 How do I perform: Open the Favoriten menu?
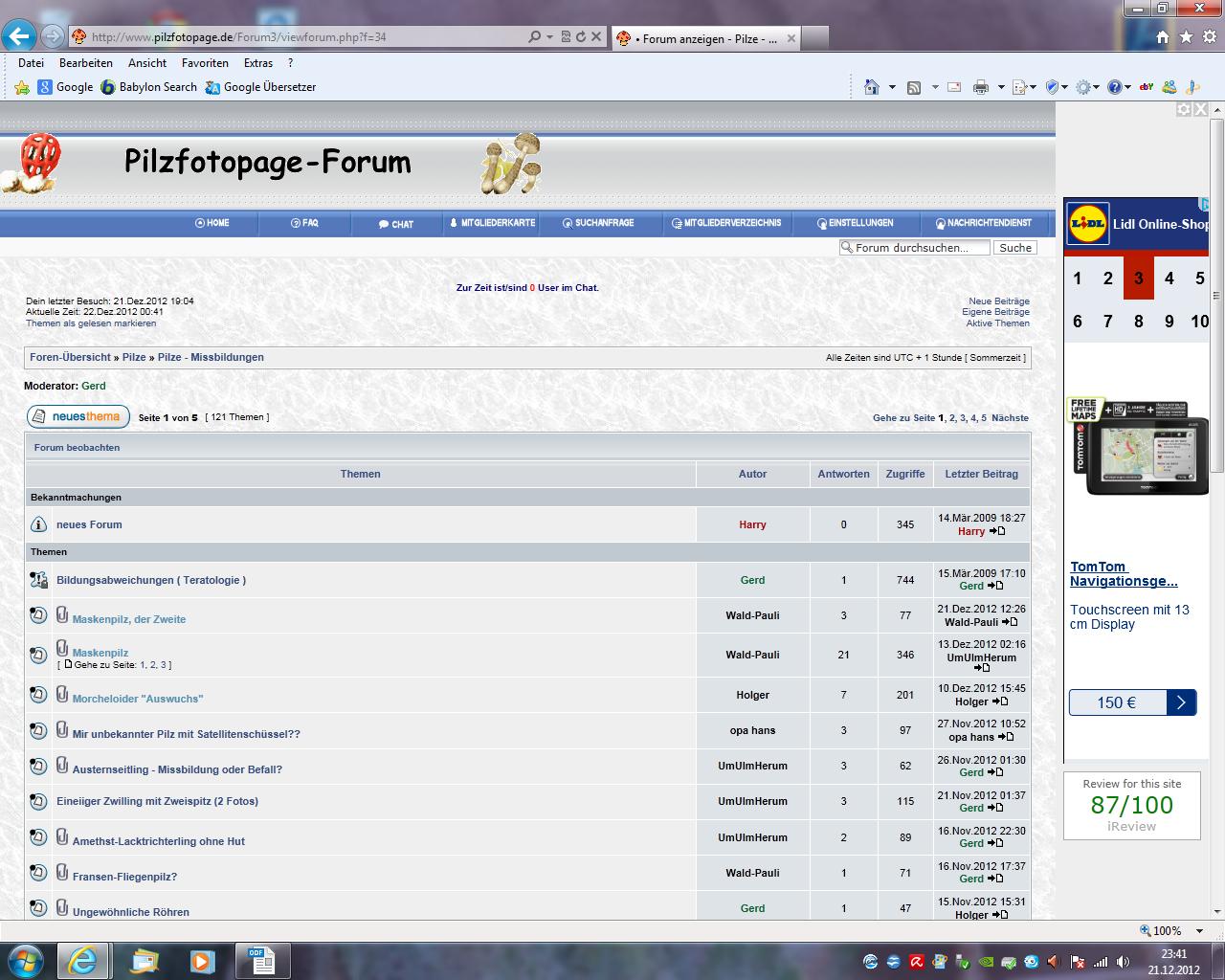point(205,63)
